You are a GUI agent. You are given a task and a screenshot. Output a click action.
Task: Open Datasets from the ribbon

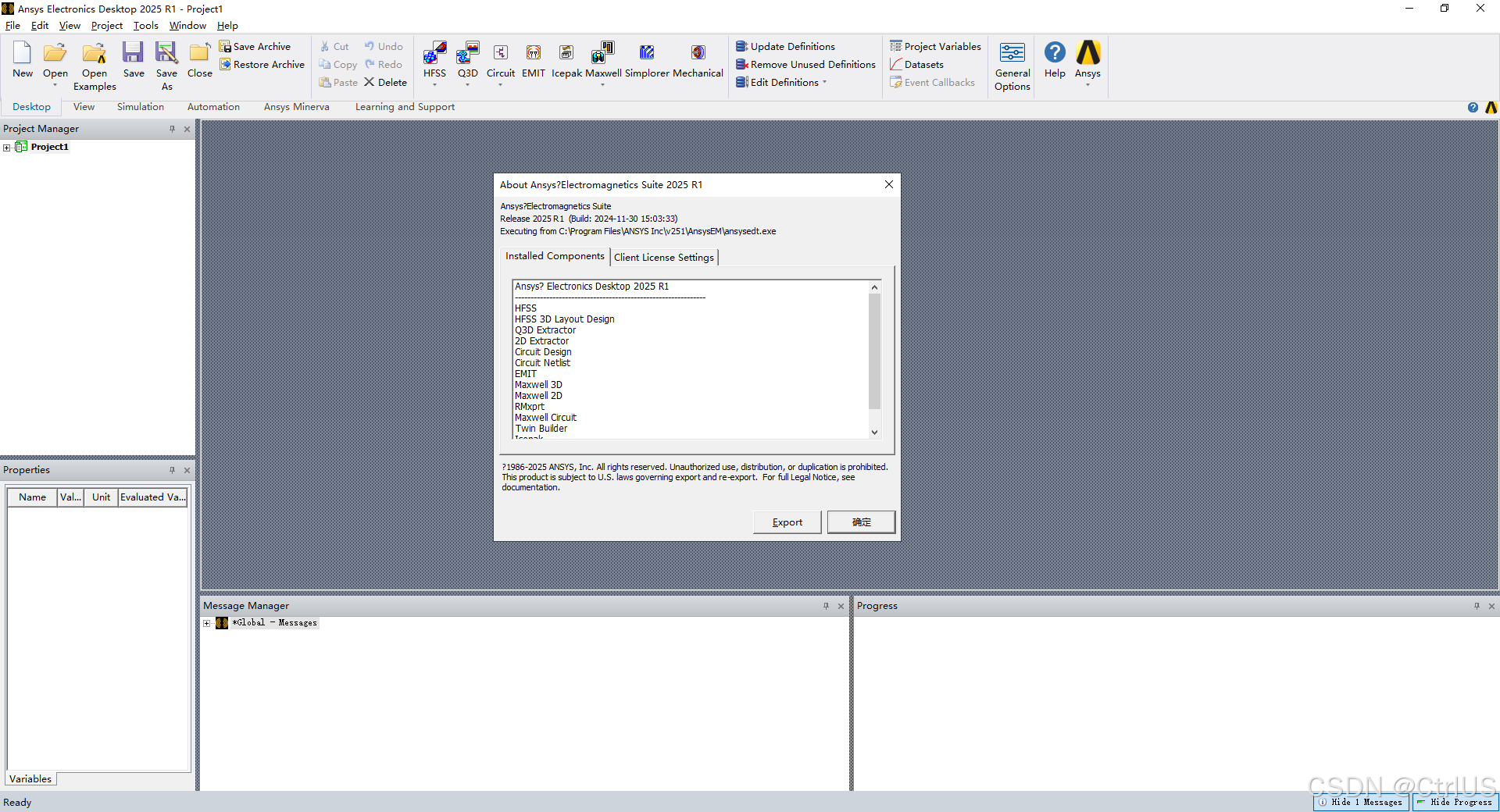coord(916,65)
